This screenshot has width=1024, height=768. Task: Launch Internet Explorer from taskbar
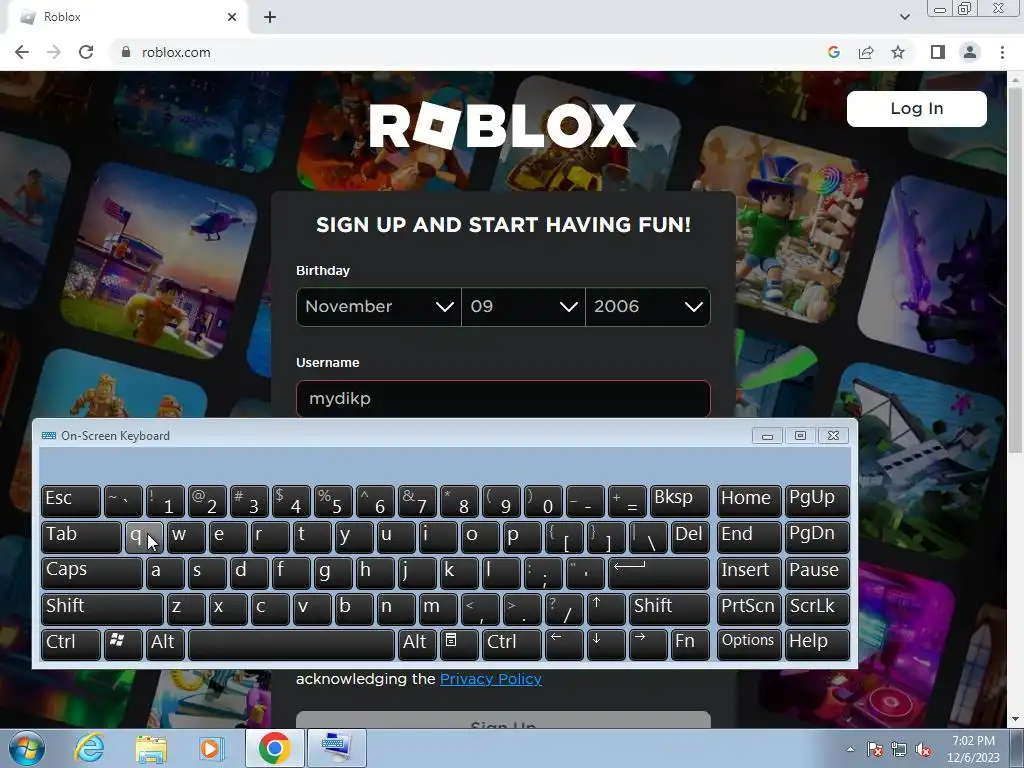[89, 748]
